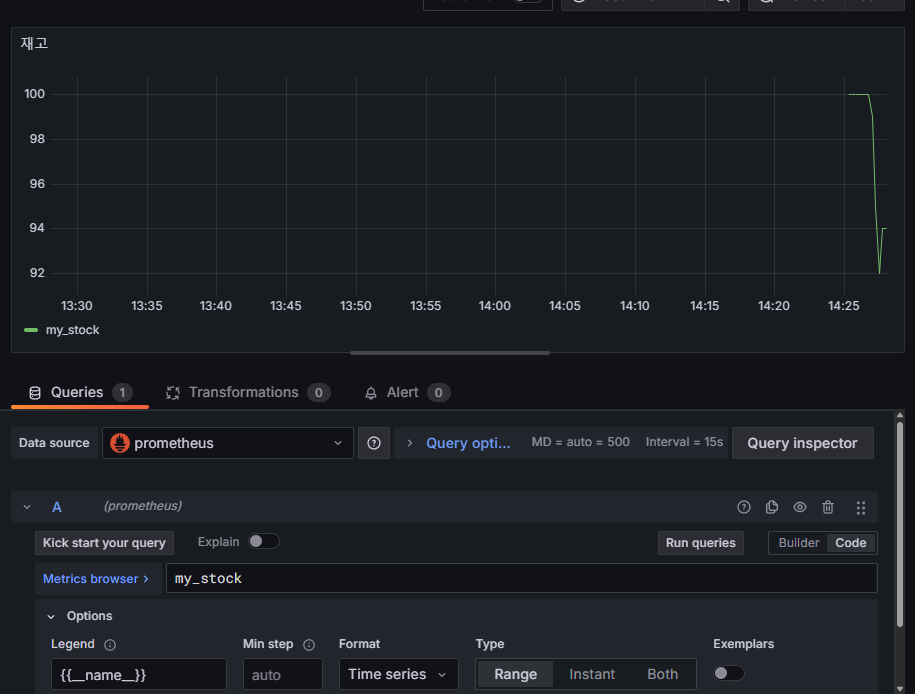This screenshot has width=915, height=694.
Task: Select the Instant query type
Action: (592, 674)
